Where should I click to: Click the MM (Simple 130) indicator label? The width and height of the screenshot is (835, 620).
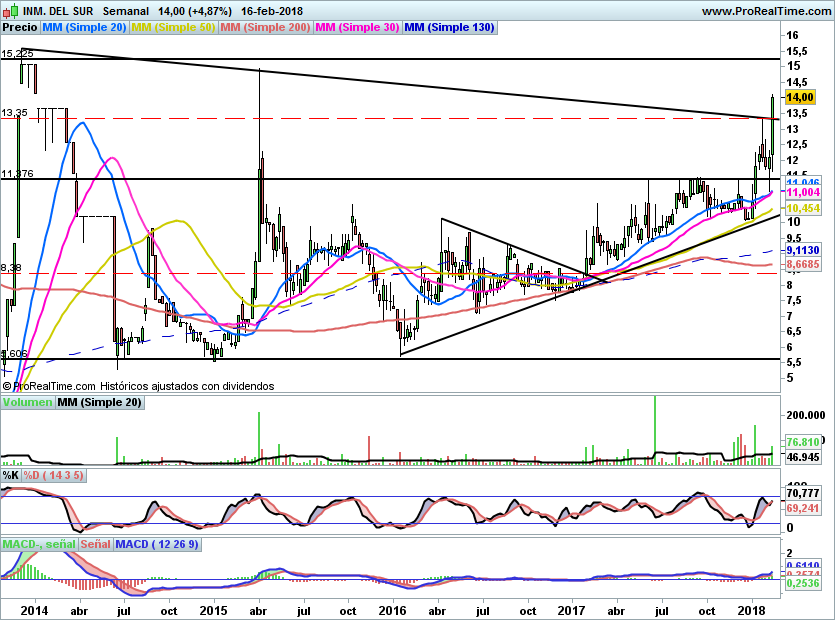point(449,28)
